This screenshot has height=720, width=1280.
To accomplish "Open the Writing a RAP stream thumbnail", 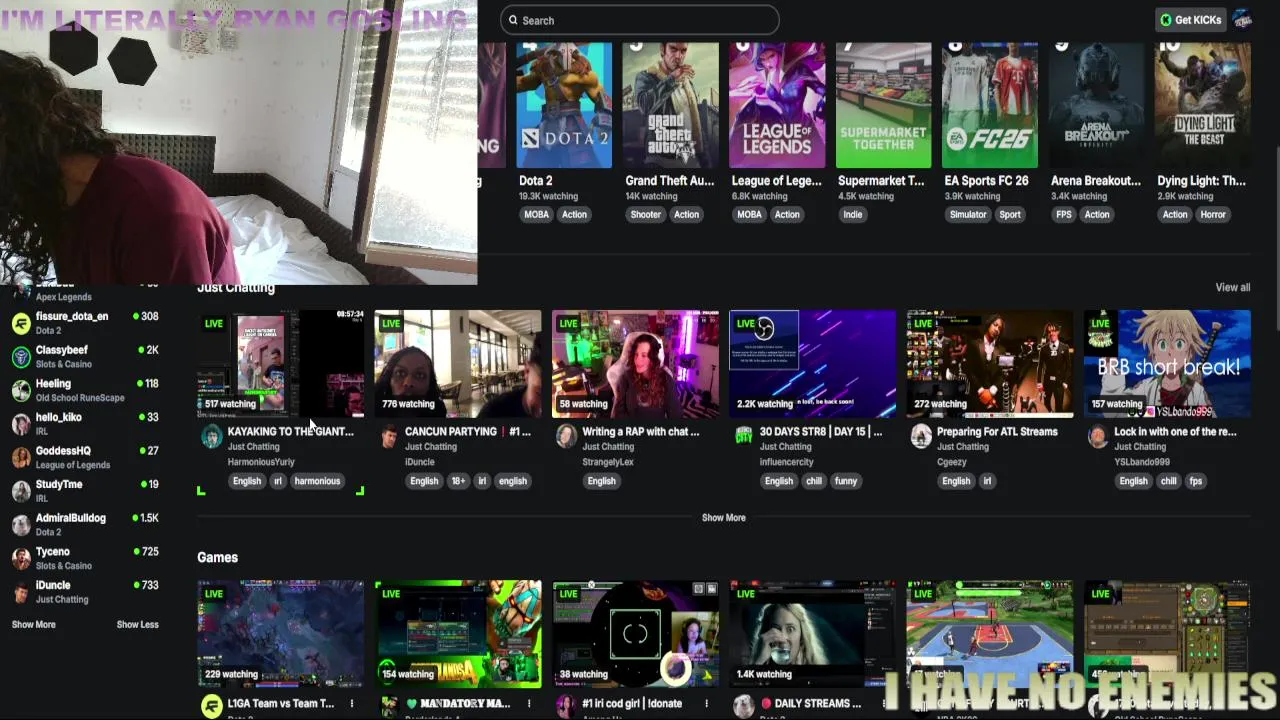I will point(635,364).
